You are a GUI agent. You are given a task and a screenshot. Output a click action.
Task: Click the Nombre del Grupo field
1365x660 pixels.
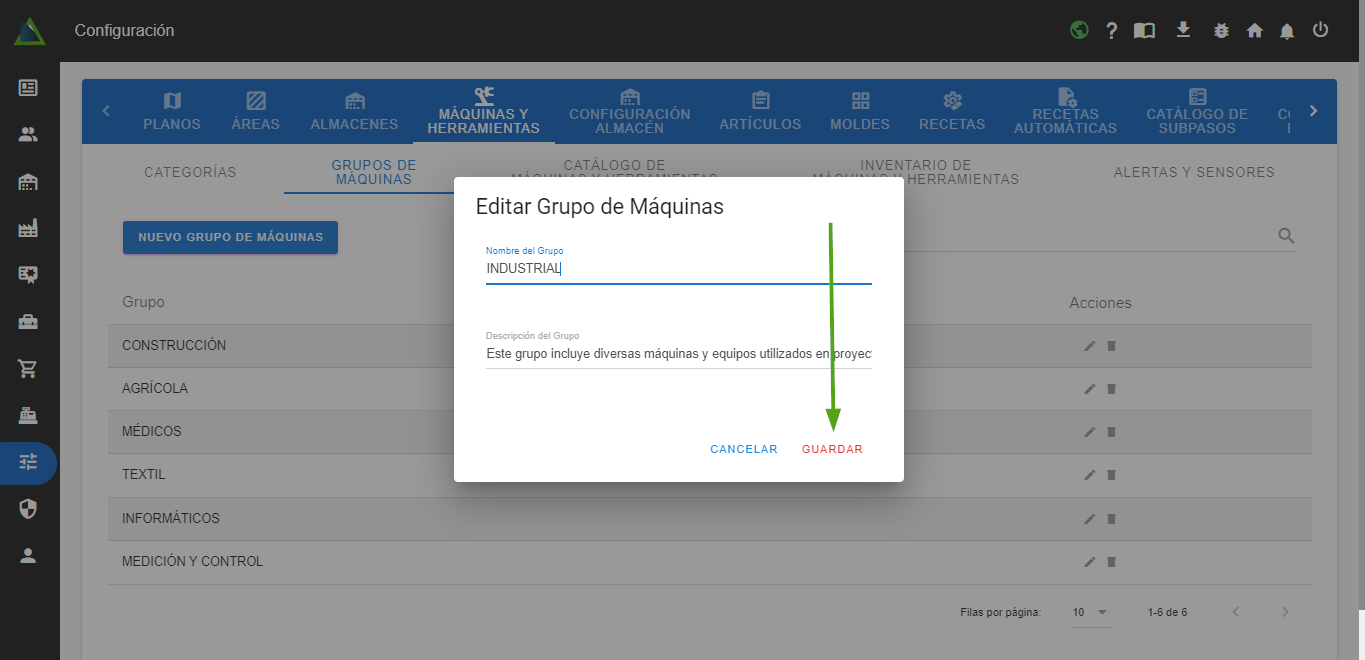pyautogui.click(x=678, y=268)
